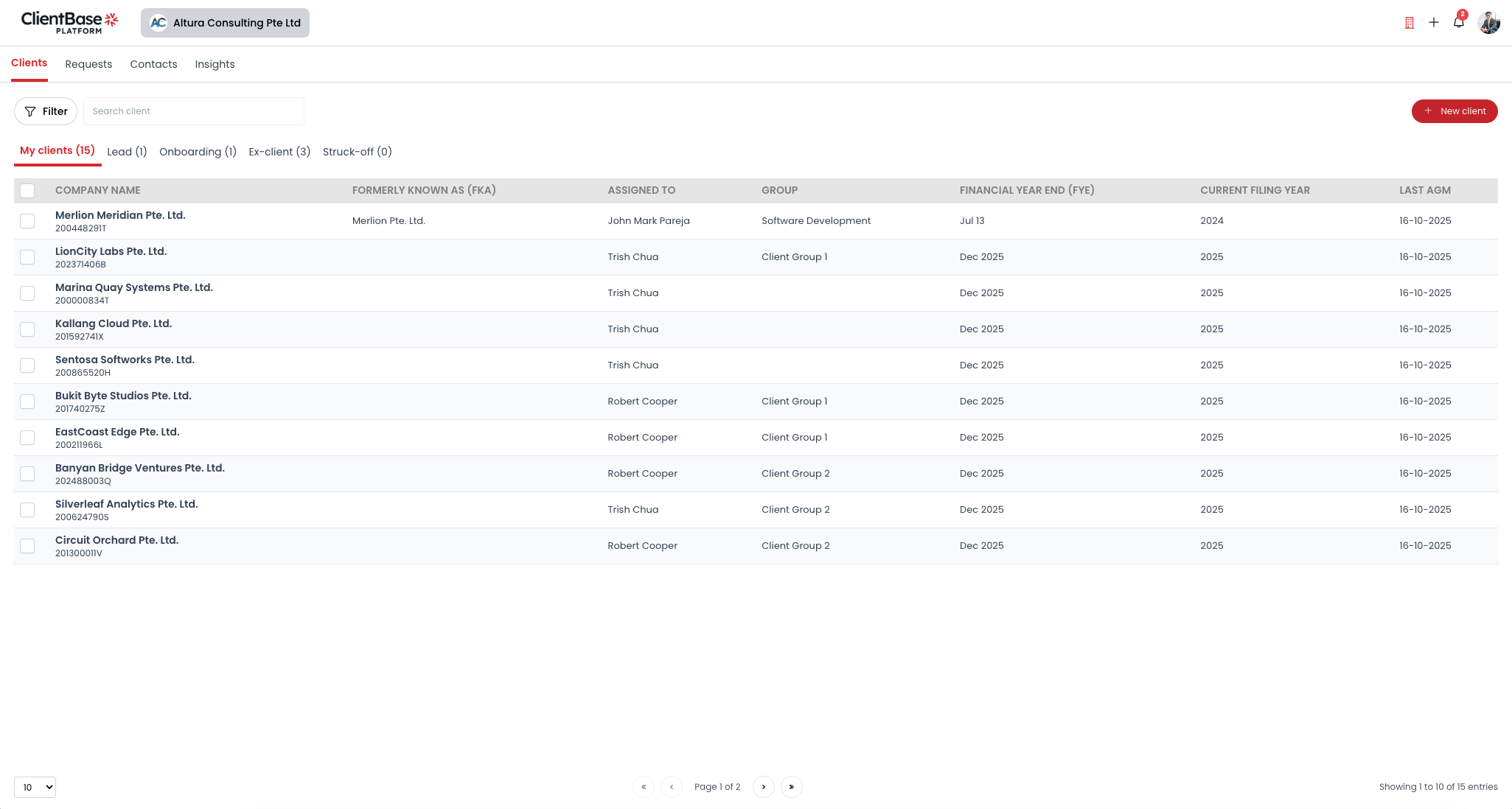The image size is (1512, 809).
Task: Open the Ex-client (3) list
Action: (279, 152)
